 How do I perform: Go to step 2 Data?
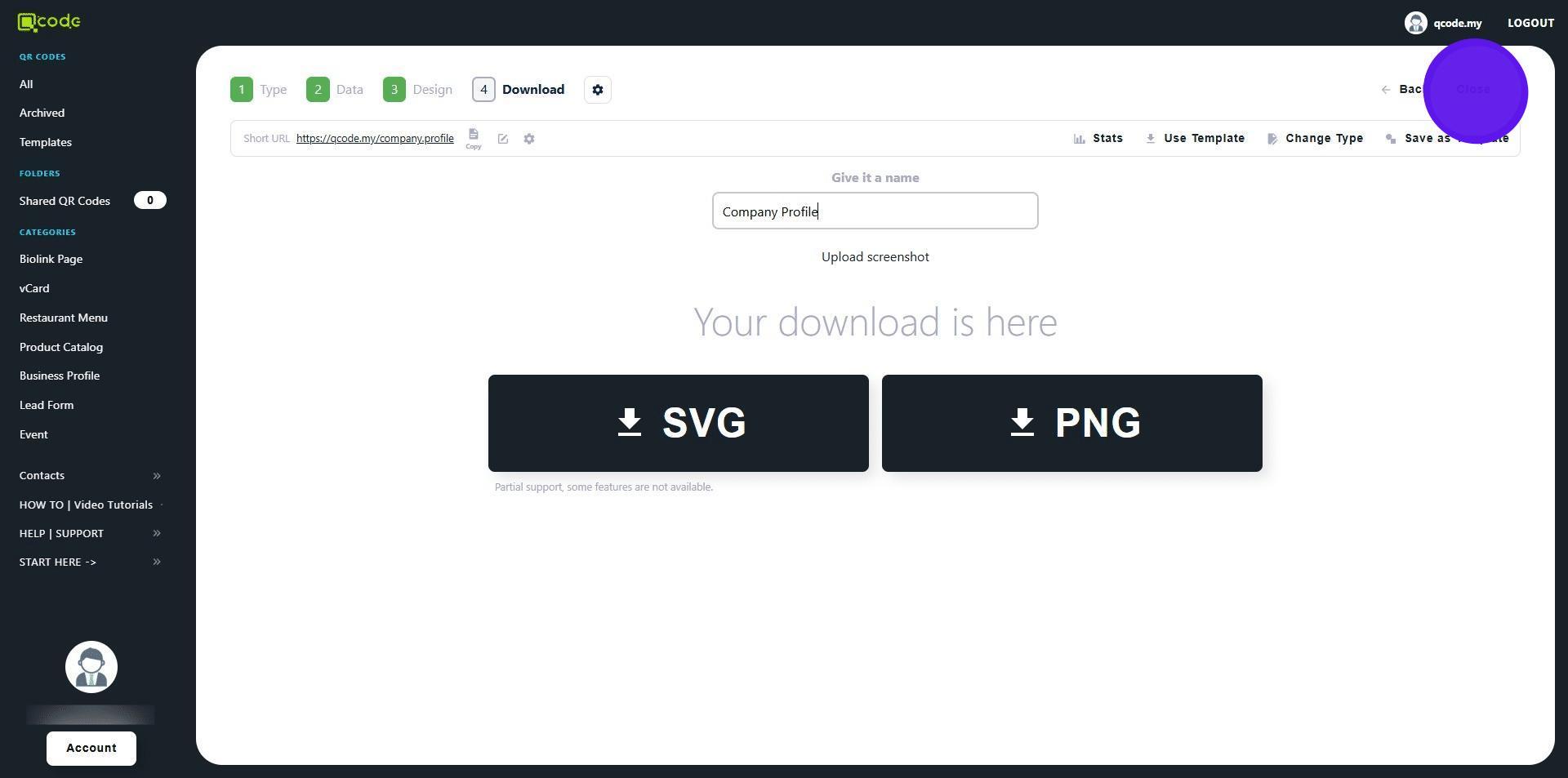tap(335, 90)
